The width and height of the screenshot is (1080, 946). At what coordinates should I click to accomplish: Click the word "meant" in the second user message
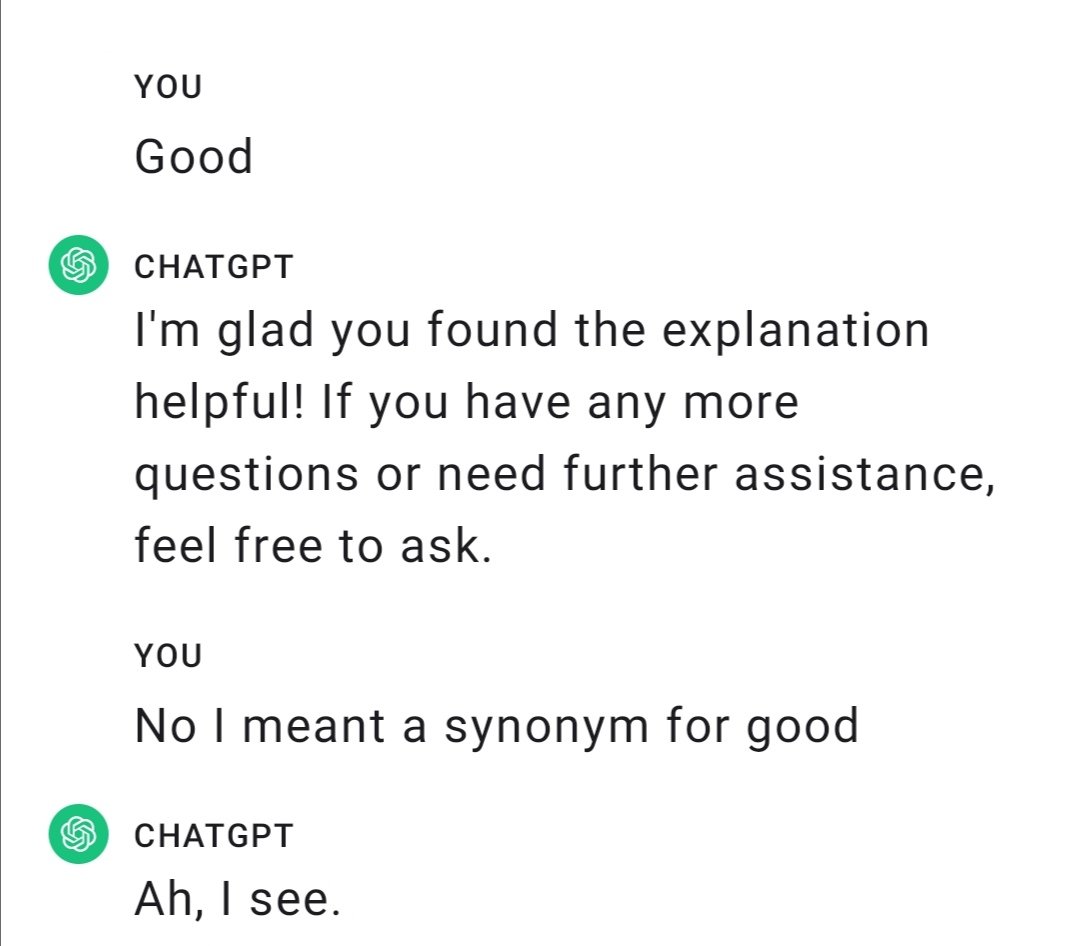click(316, 725)
